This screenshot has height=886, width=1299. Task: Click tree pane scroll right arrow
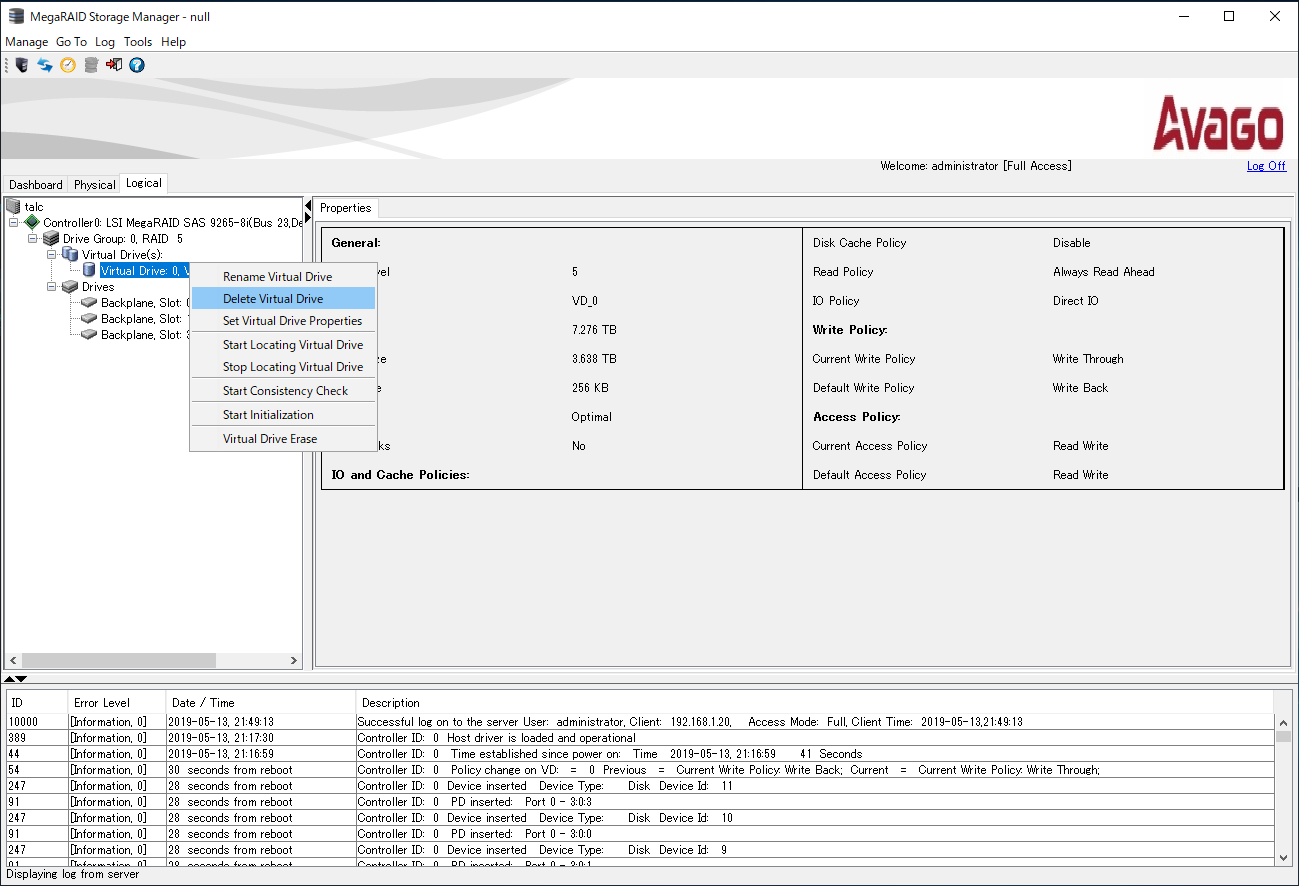[294, 661]
